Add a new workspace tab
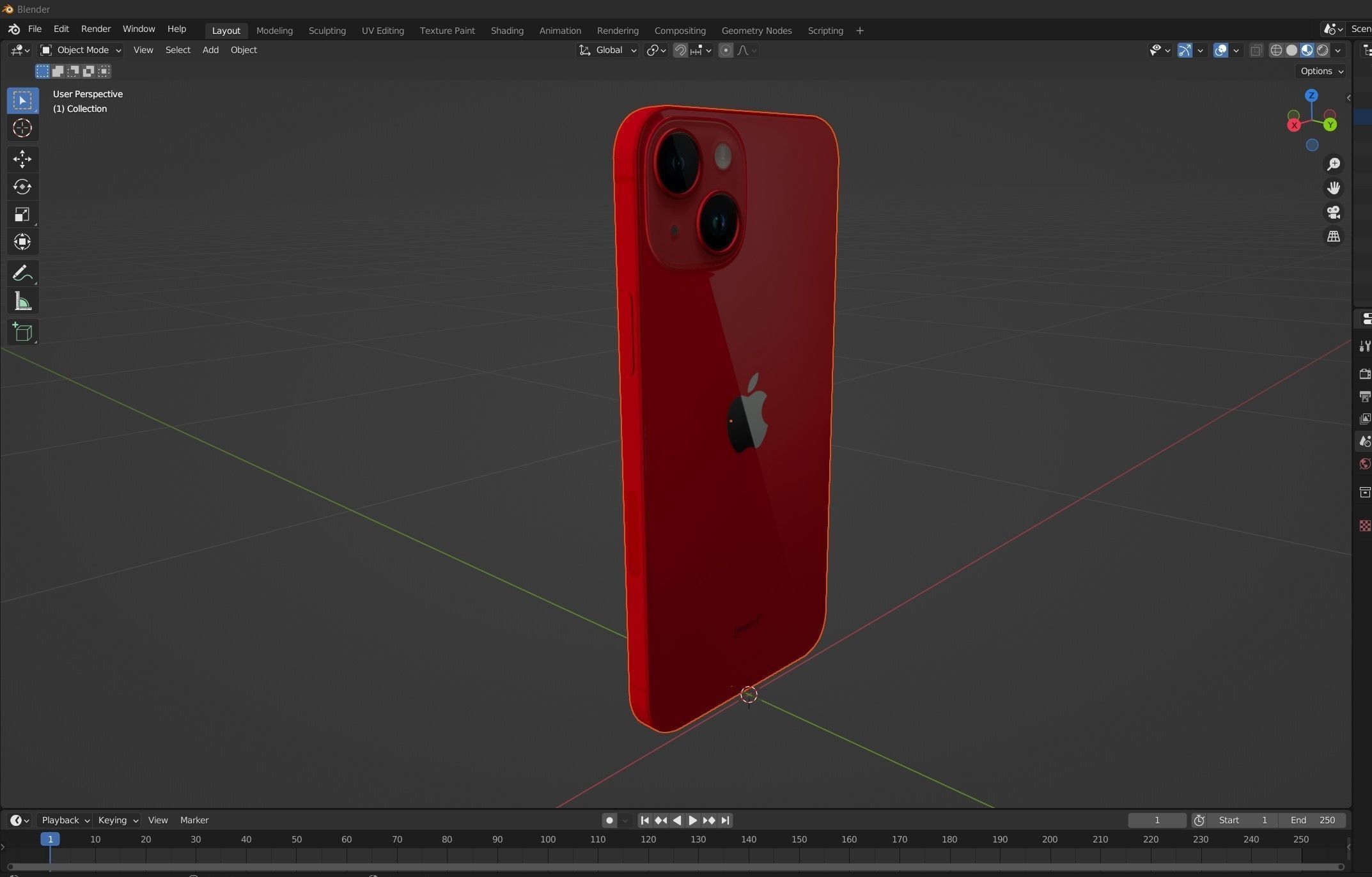Image resolution: width=1372 pixels, height=877 pixels. tap(860, 31)
